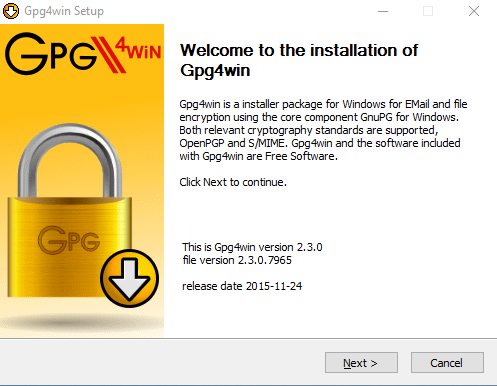Click the greyed-out maximize window button
The width and height of the screenshot is (497, 386).
(x=428, y=11)
